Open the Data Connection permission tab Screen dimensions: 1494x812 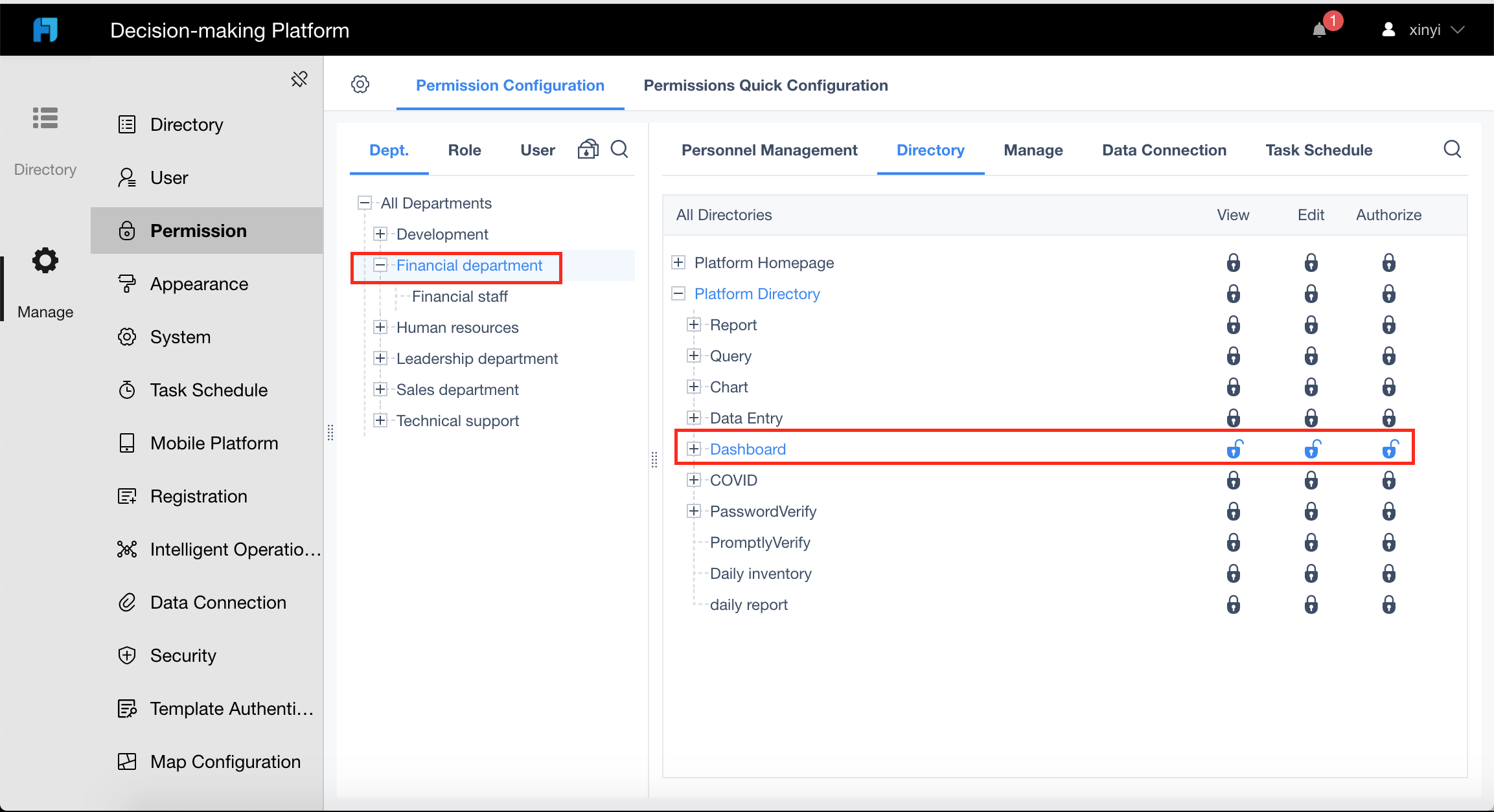(x=1164, y=150)
